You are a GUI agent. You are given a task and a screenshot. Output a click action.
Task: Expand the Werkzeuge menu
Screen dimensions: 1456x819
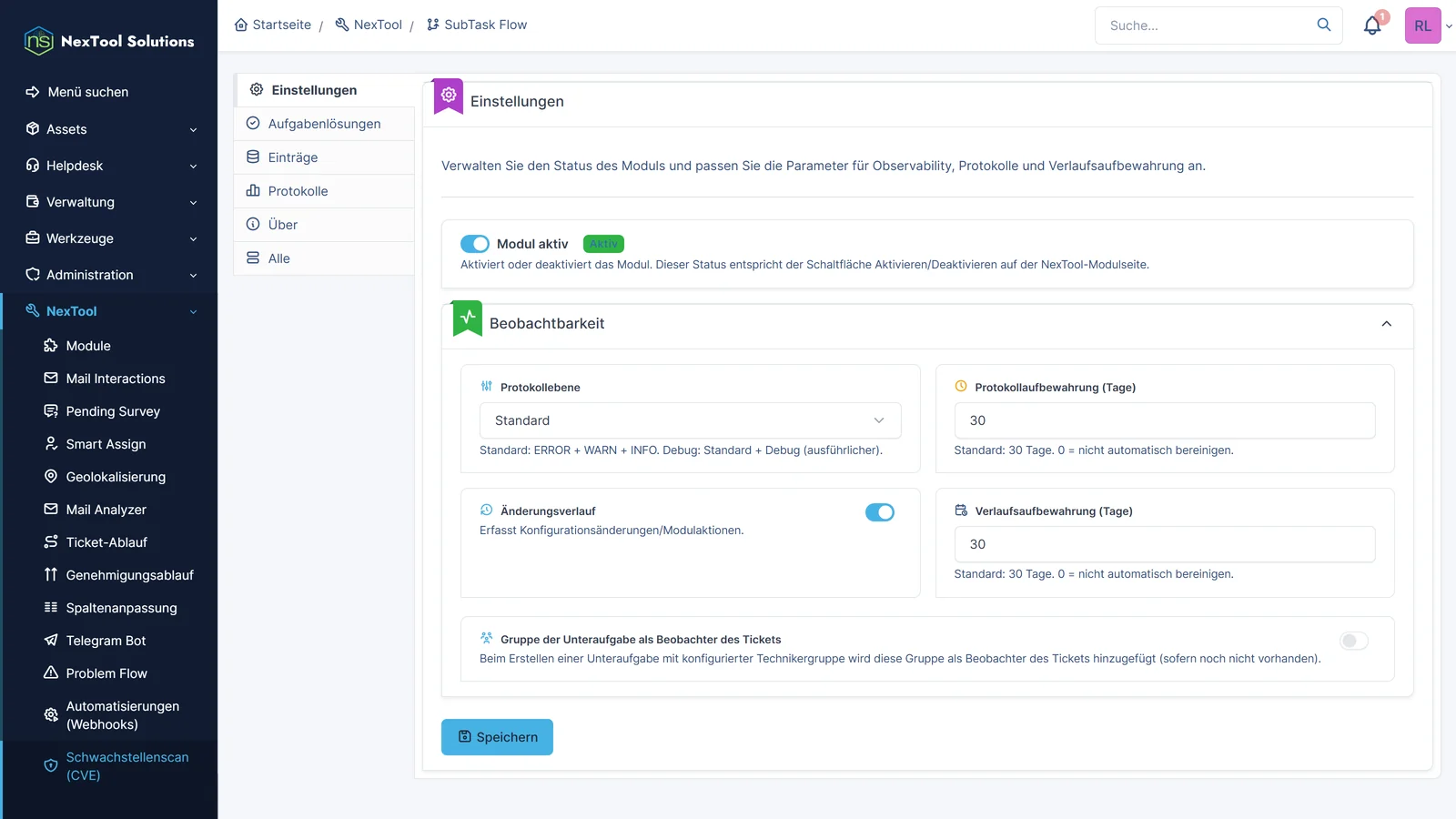tap(109, 238)
